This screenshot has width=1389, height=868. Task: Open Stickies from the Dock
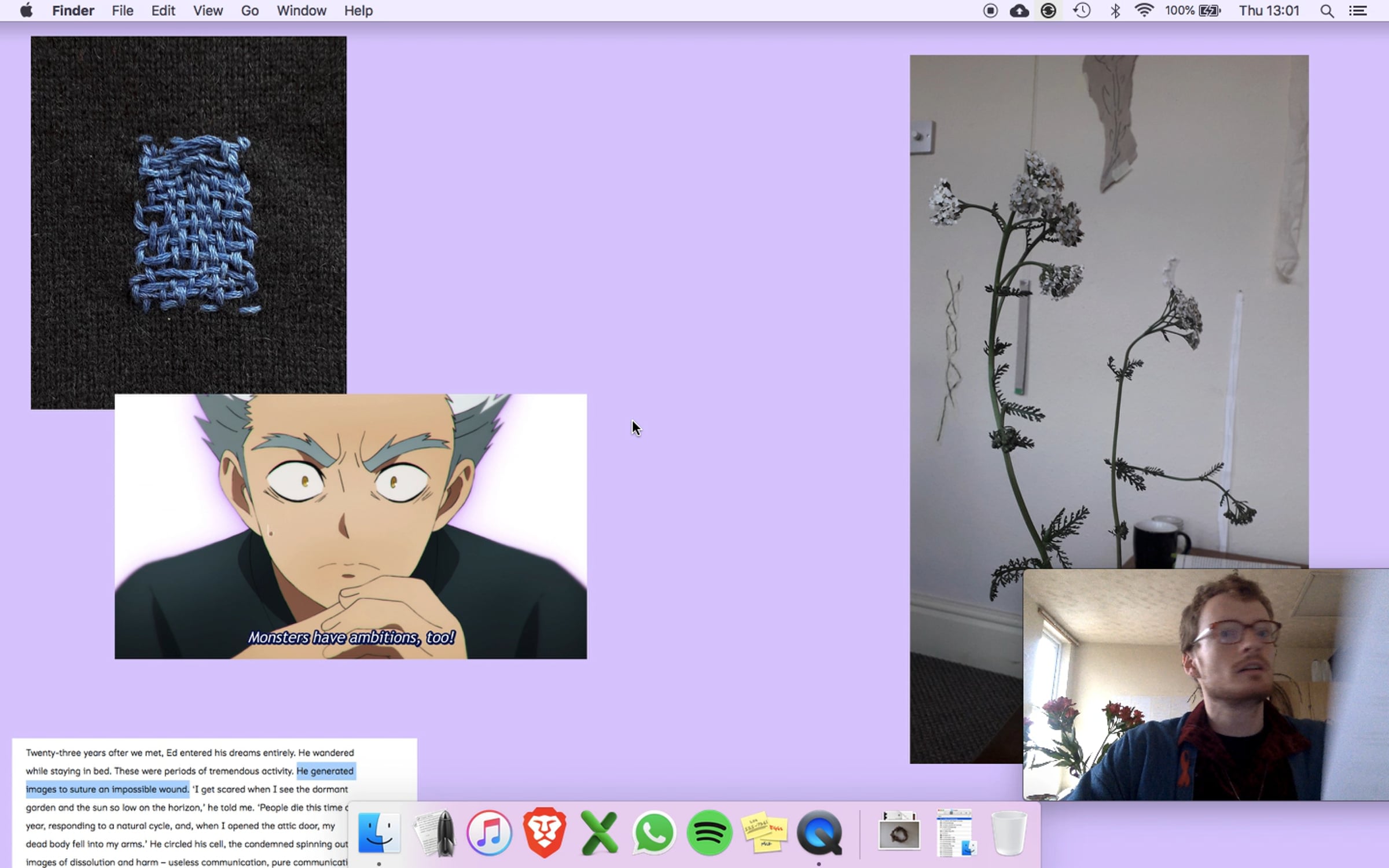[765, 833]
